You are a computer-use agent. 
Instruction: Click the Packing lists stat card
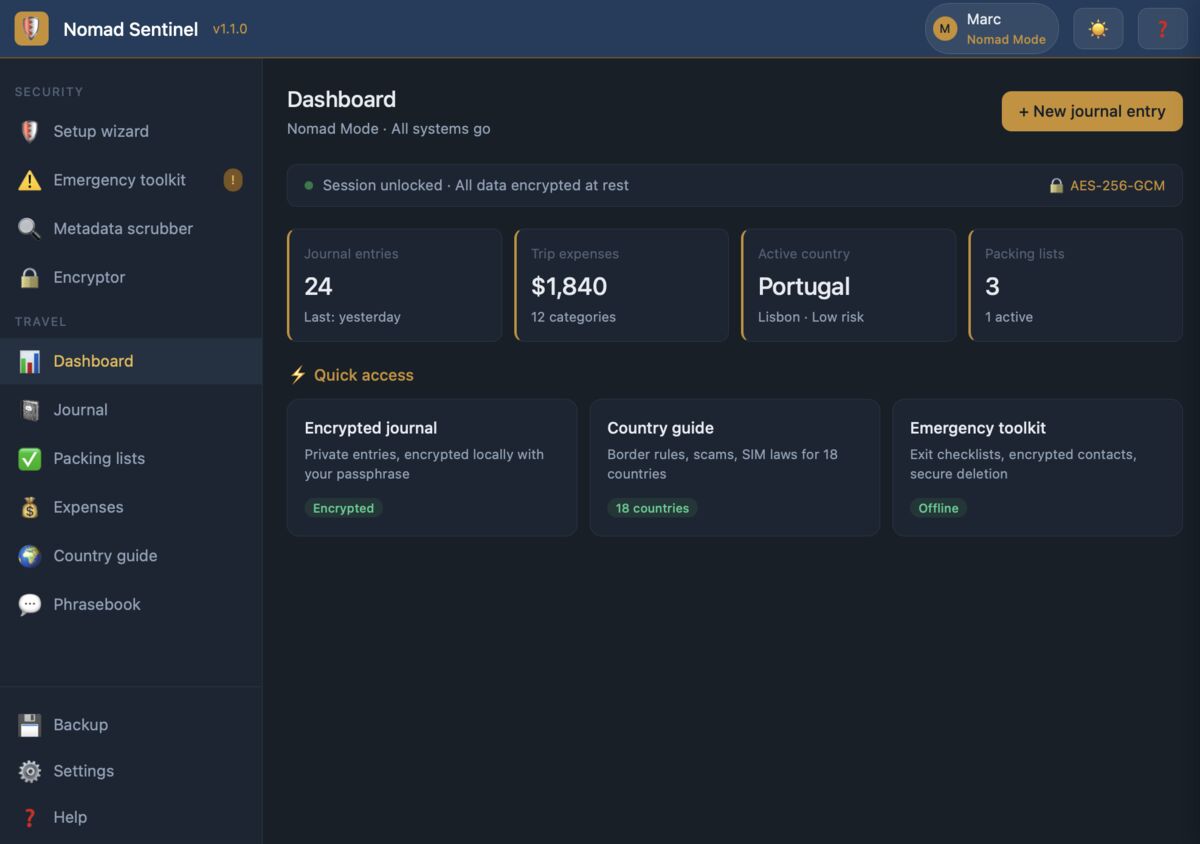click(x=1075, y=285)
